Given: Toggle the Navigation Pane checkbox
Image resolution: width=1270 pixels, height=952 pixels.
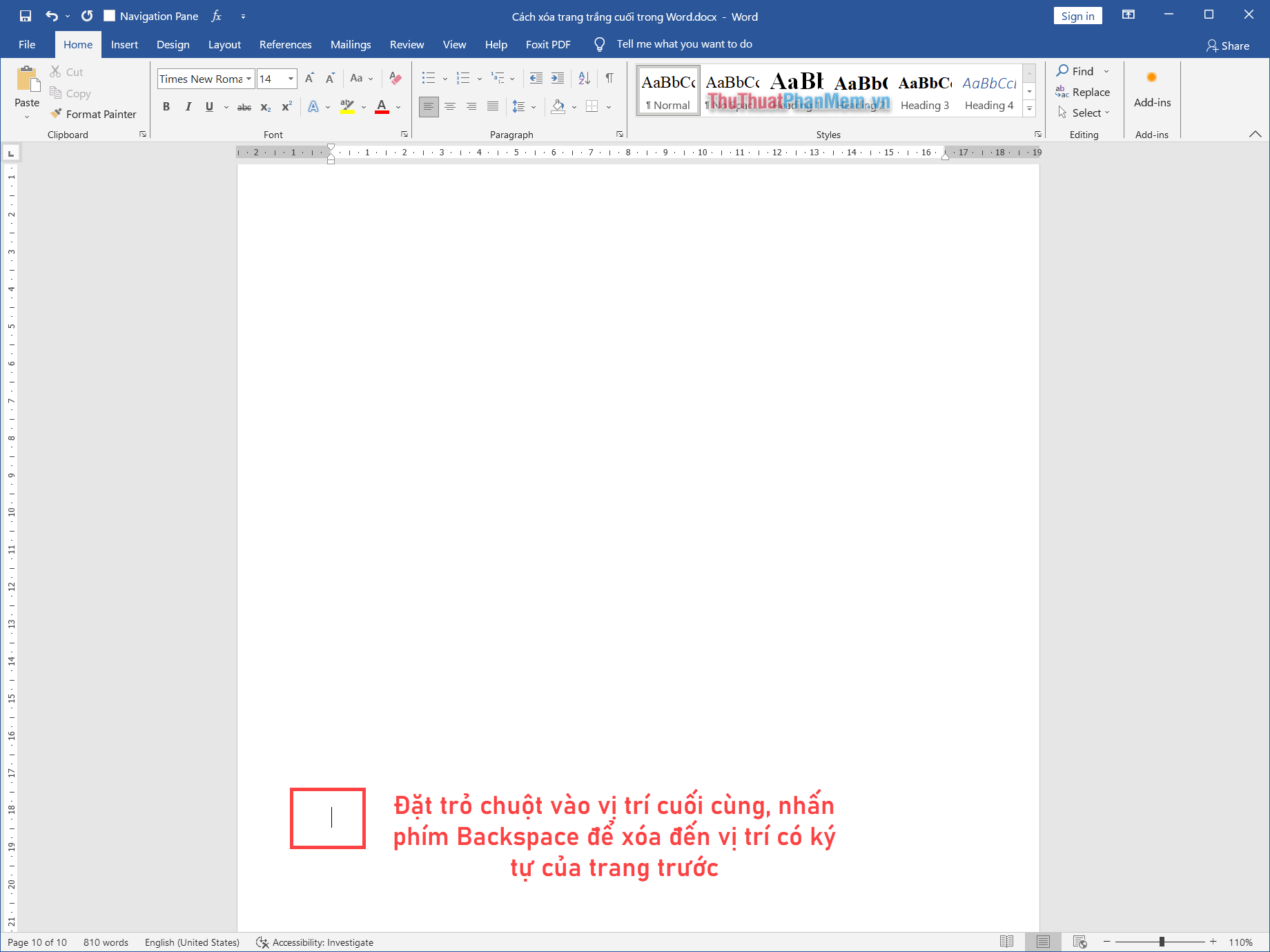Looking at the screenshot, I should (x=109, y=15).
